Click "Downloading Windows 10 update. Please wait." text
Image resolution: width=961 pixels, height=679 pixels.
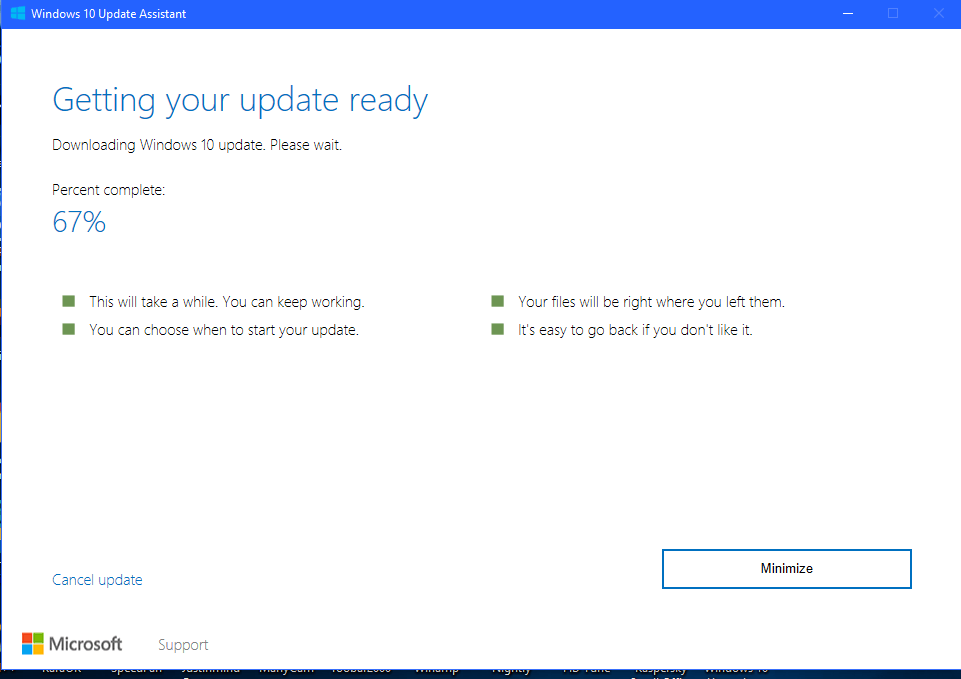197,145
